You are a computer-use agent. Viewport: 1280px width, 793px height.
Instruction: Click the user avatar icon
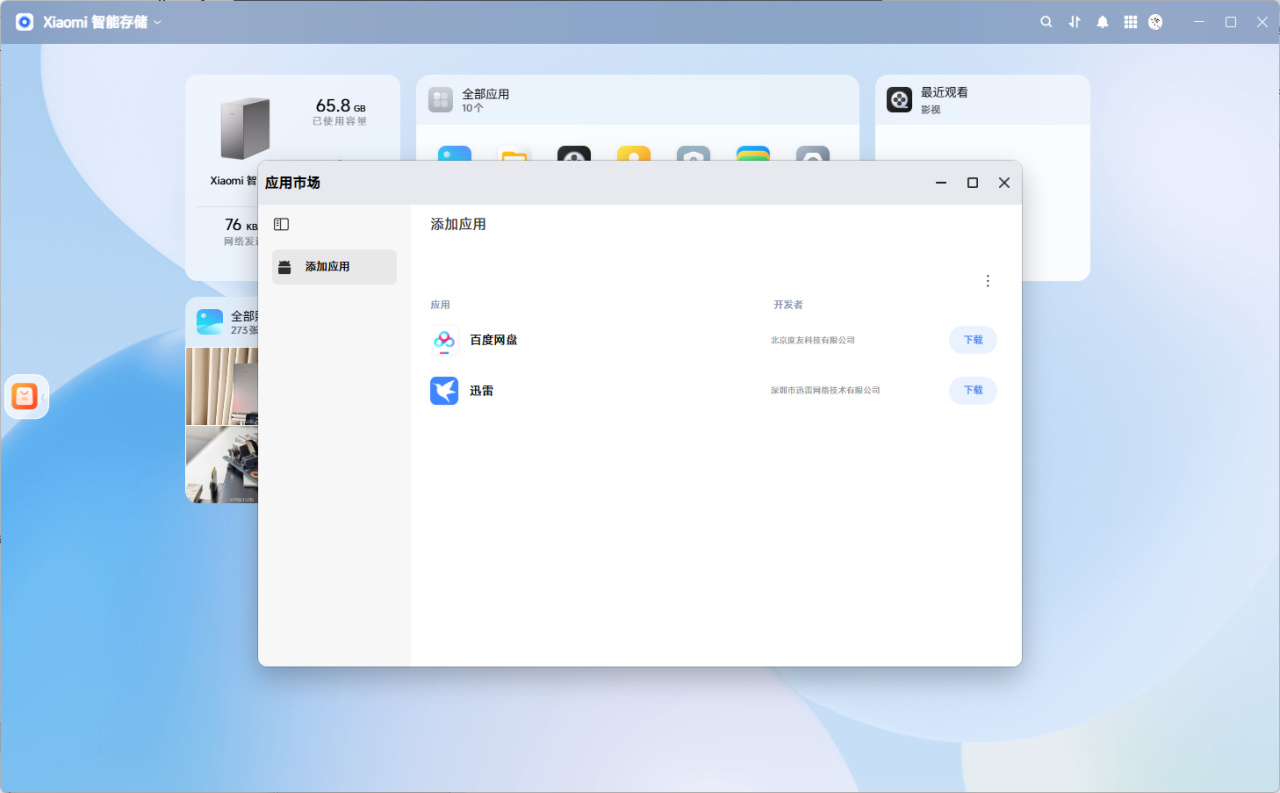pos(1156,22)
